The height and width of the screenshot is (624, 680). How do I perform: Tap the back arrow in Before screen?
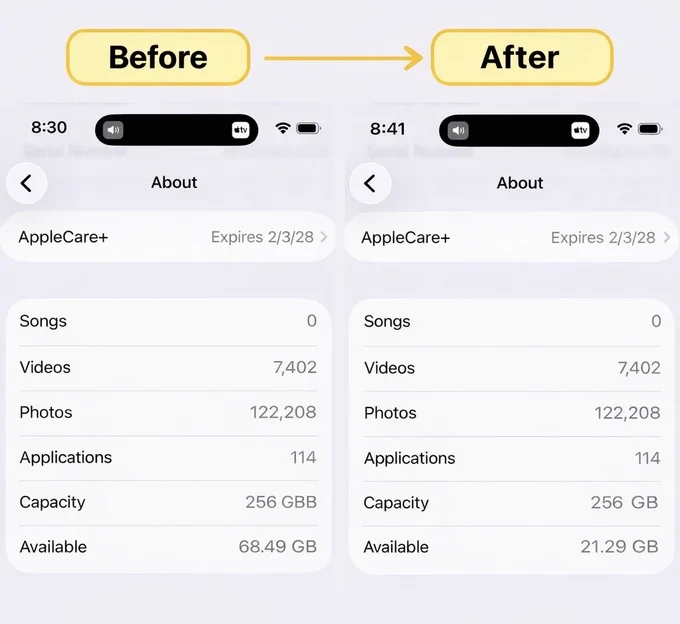click(x=26, y=183)
